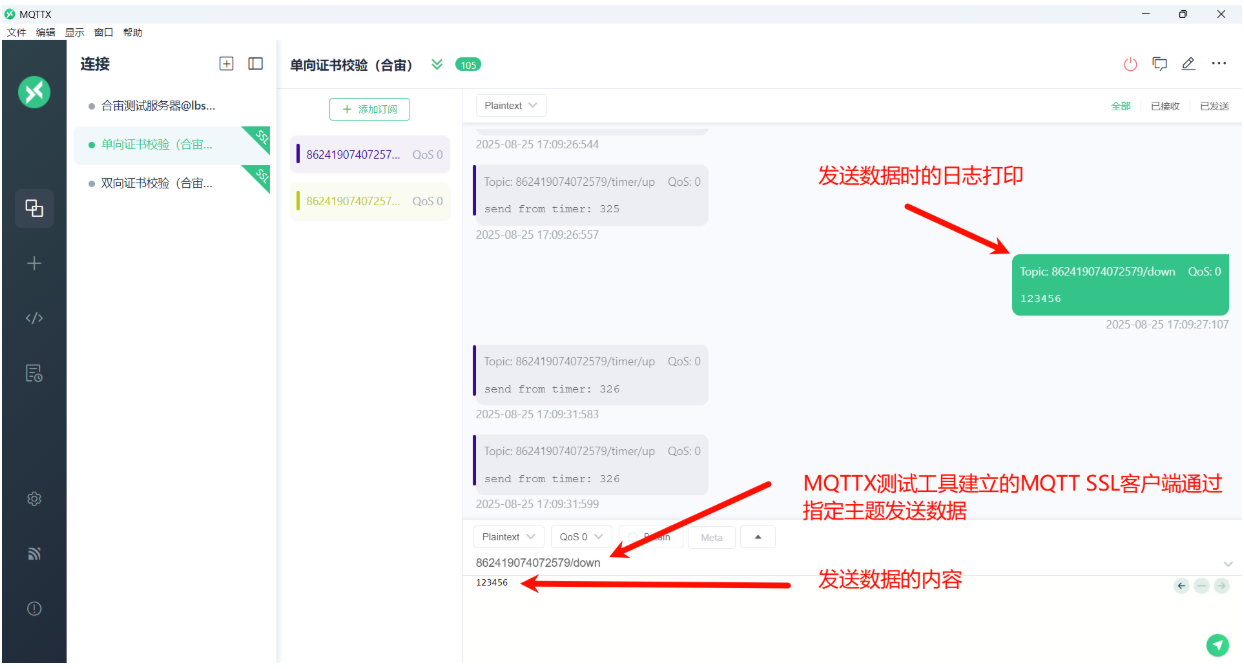Open the QoS 0 dropdown
Viewport: 1244px width, 669px height.
pyautogui.click(x=581, y=537)
